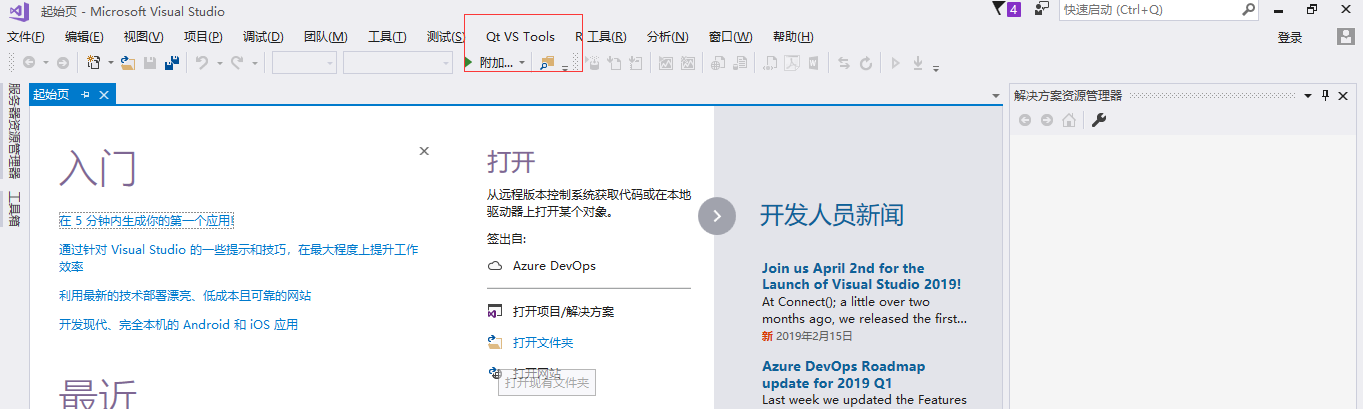Open the Undo history dropdown arrow
The height and width of the screenshot is (409, 1363).
point(218,63)
